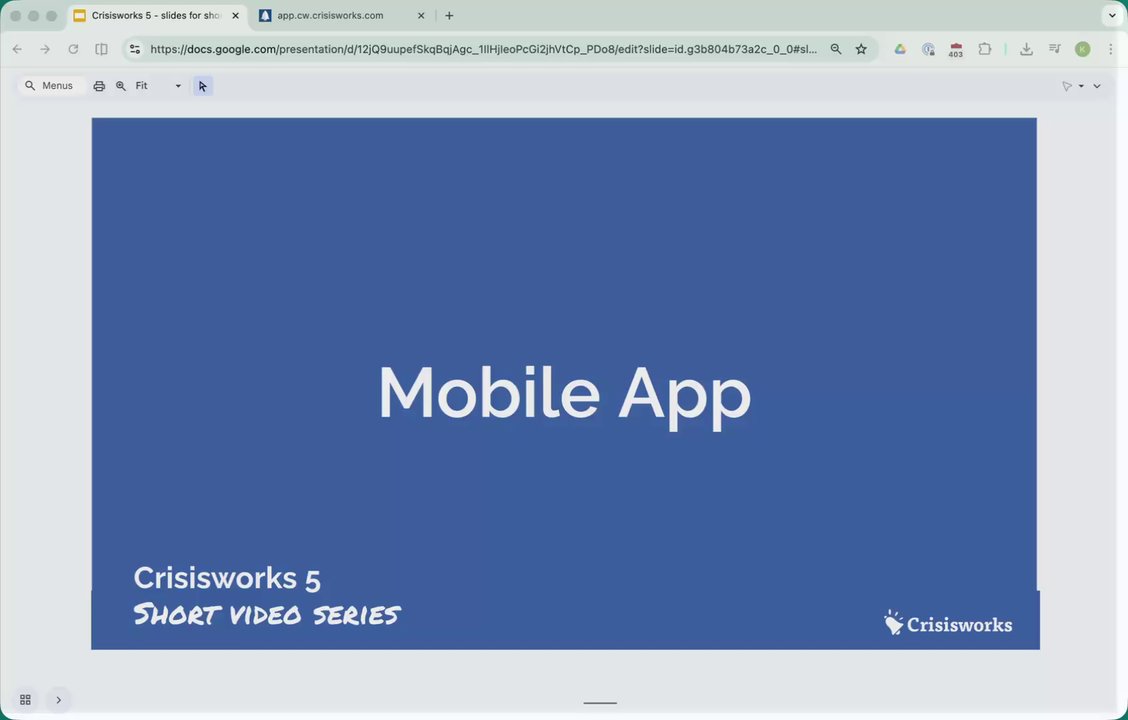The image size is (1128, 720).
Task: Open grid view of slides
Action: click(x=25, y=700)
